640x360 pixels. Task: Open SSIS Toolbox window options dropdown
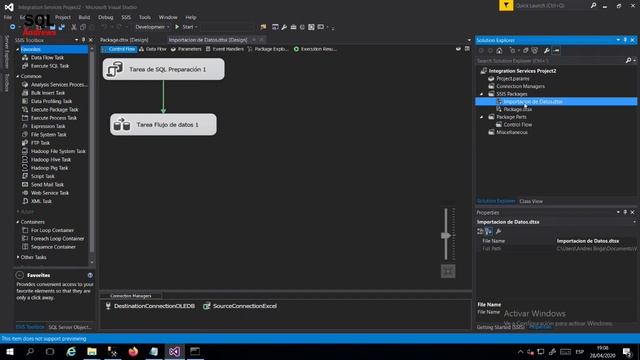(77, 40)
